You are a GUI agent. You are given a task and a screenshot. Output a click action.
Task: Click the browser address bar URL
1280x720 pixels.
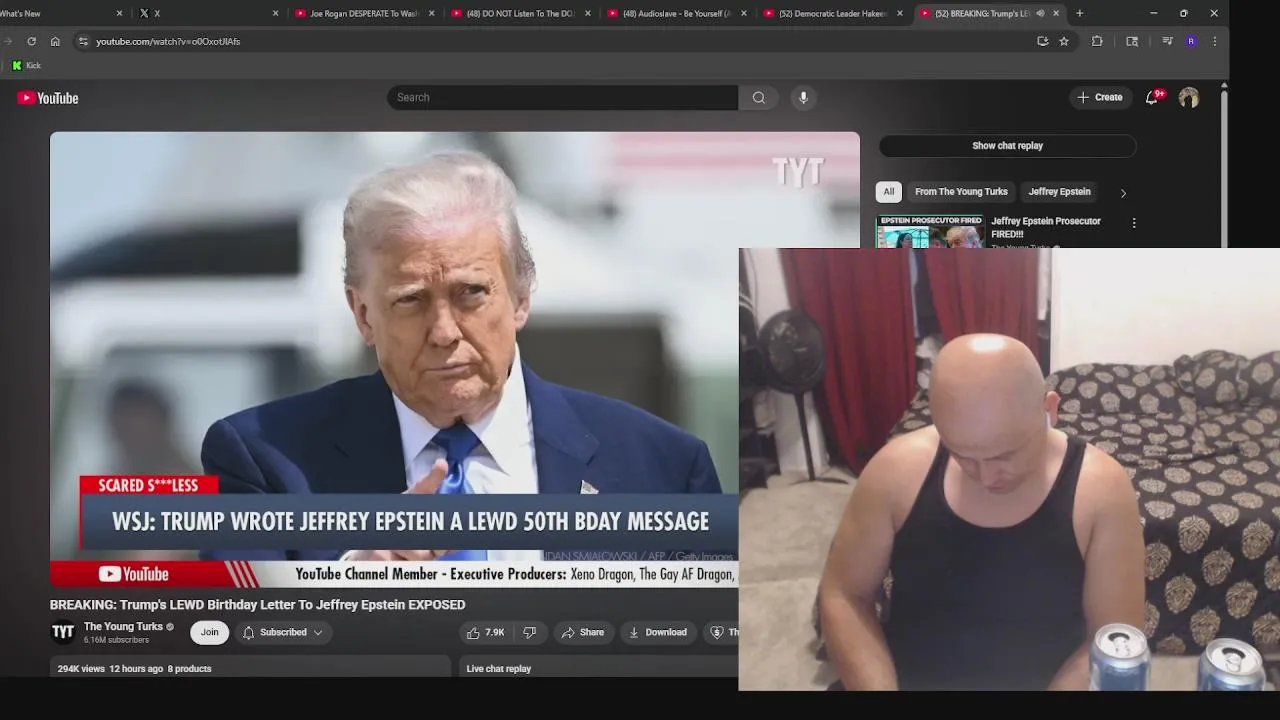(168, 41)
